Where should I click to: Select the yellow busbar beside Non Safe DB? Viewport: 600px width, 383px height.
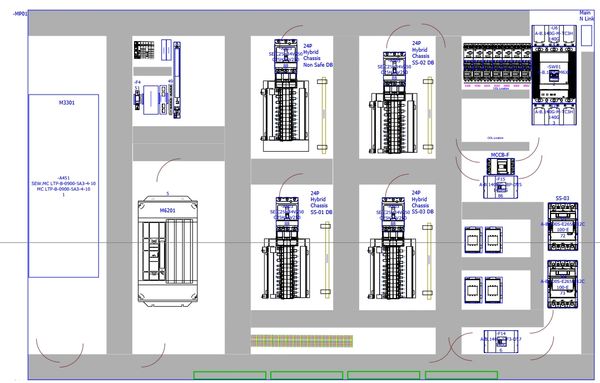point(323,116)
